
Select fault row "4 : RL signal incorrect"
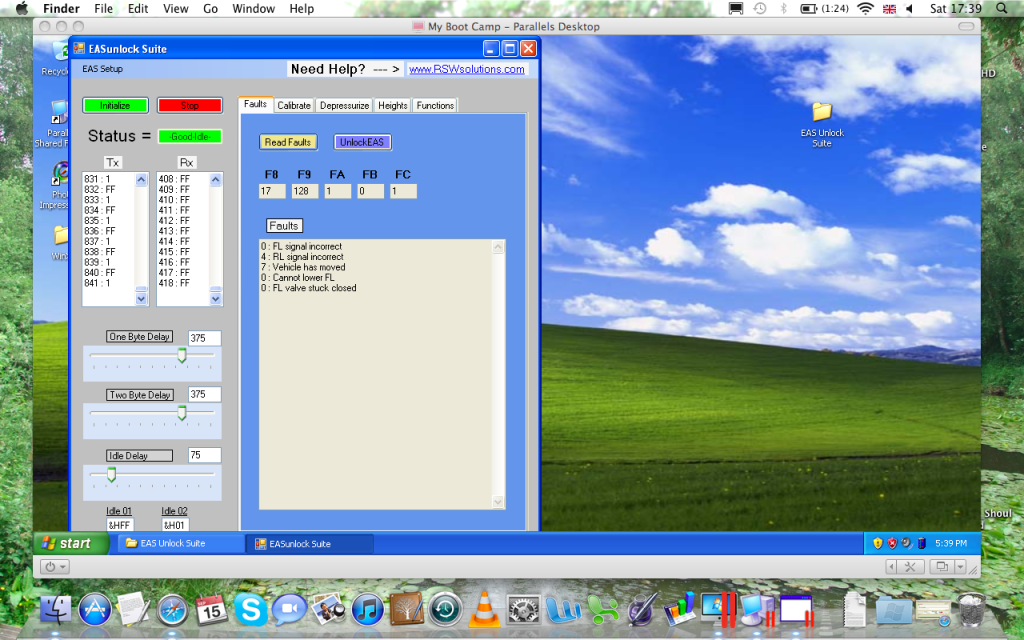302,257
